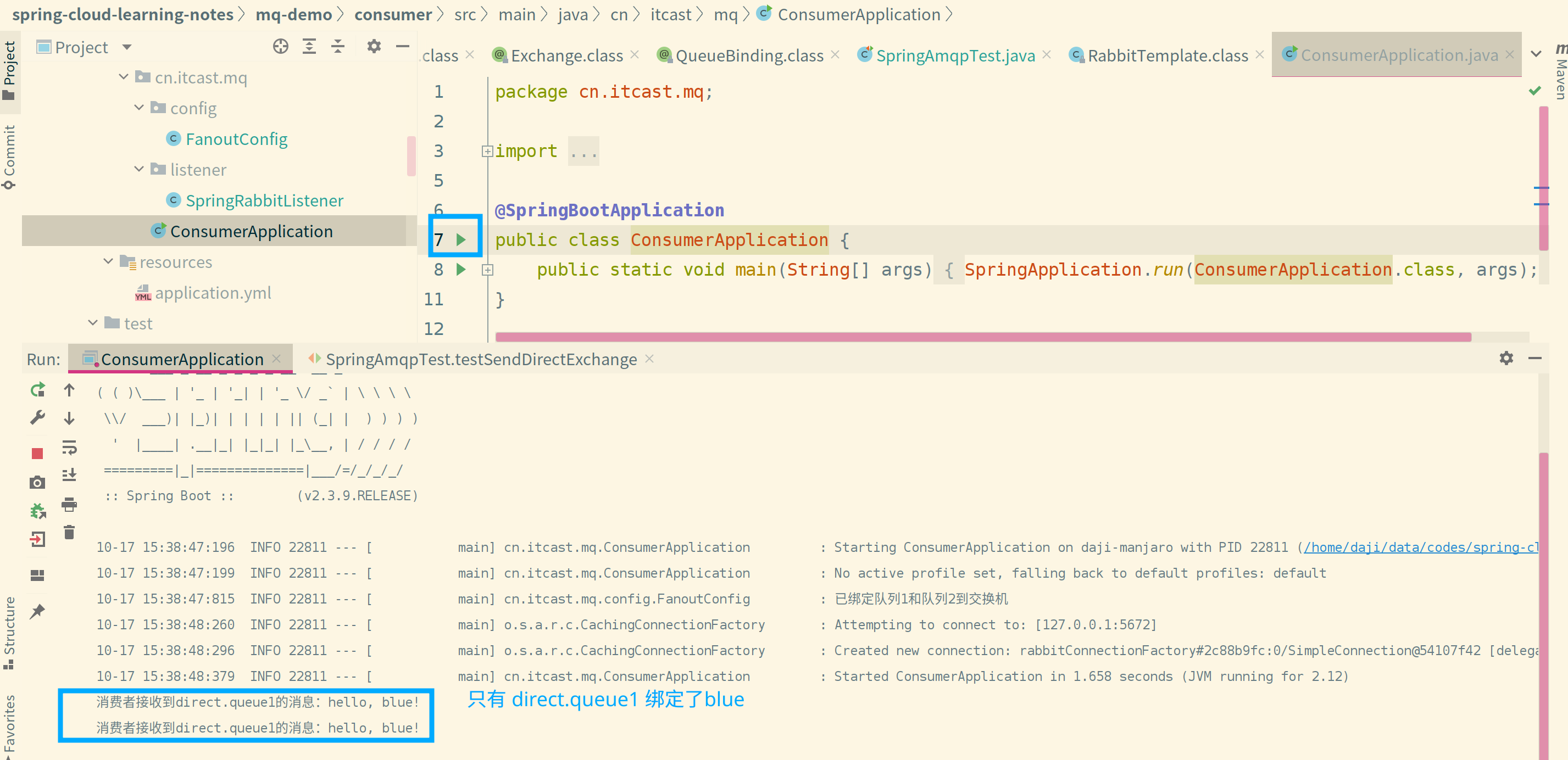Open Run panel settings gear
This screenshot has width=1568, height=760.
1506,359
